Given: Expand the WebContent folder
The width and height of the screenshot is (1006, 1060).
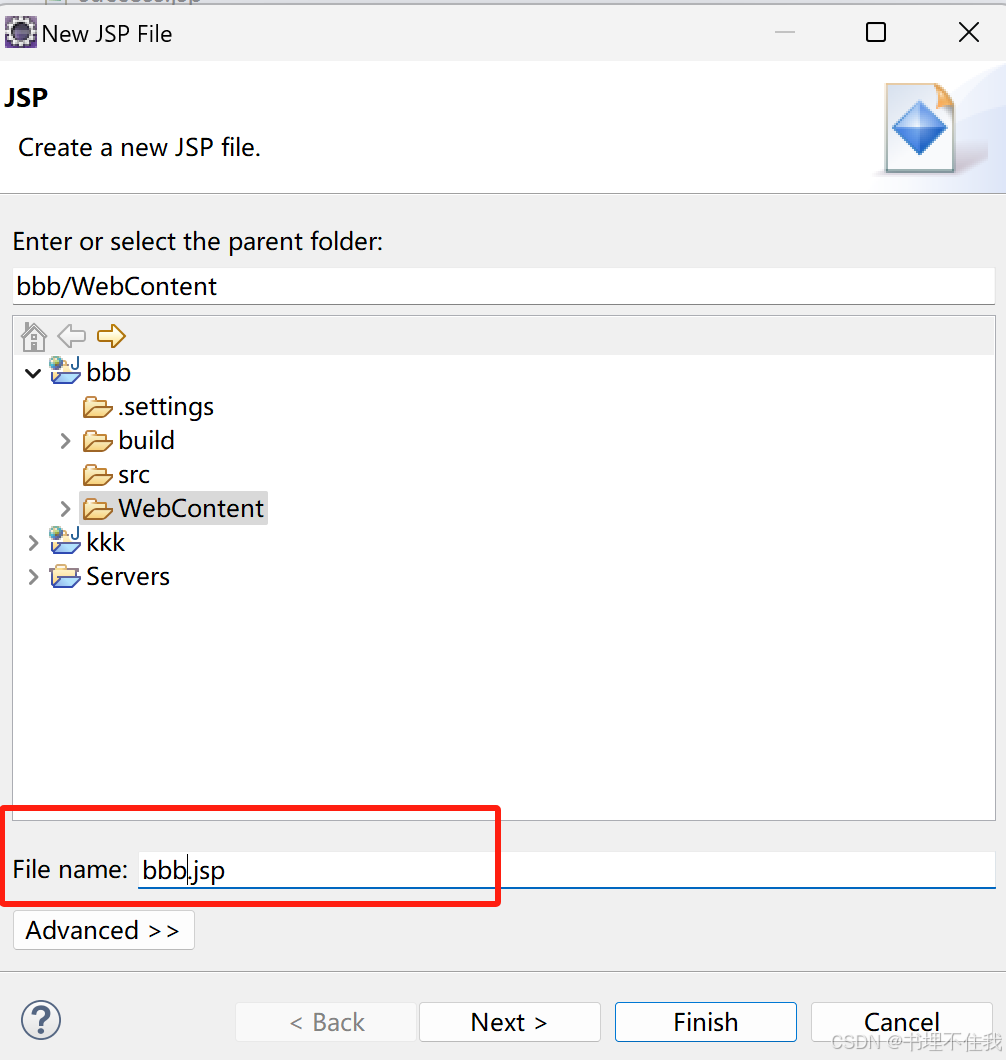Looking at the screenshot, I should coord(65,508).
